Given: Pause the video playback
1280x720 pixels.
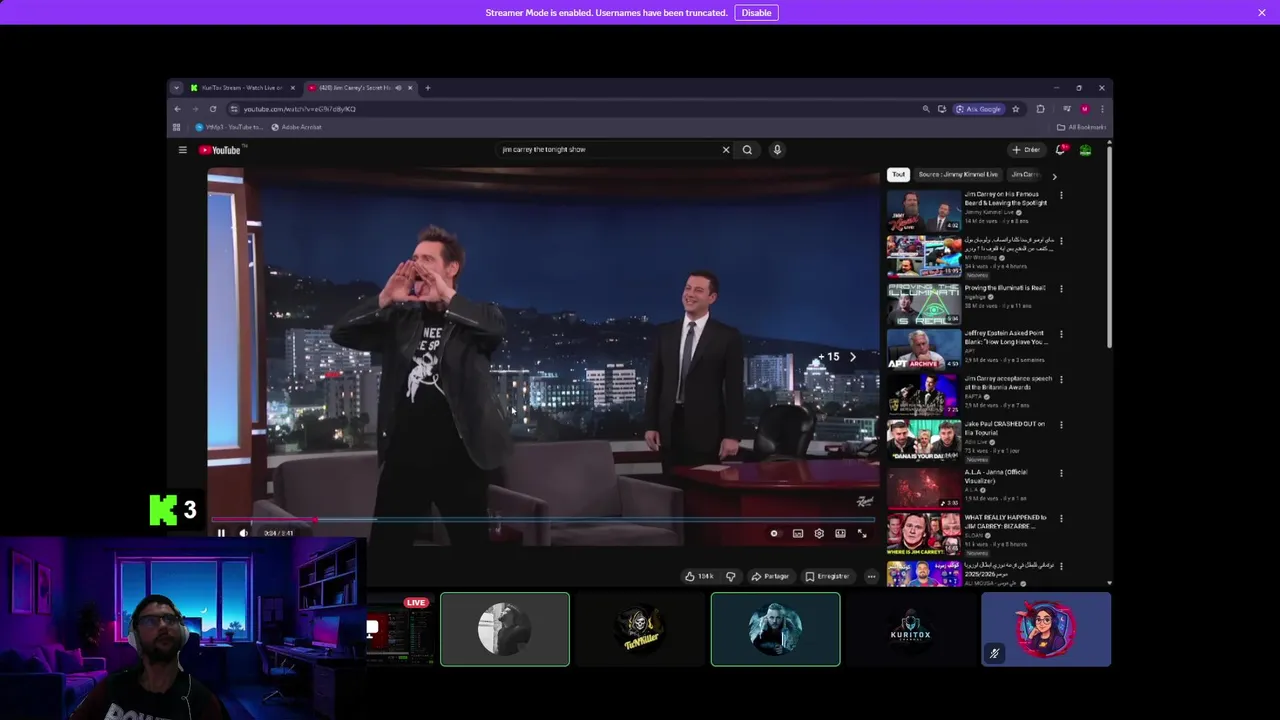Looking at the screenshot, I should coord(221,533).
